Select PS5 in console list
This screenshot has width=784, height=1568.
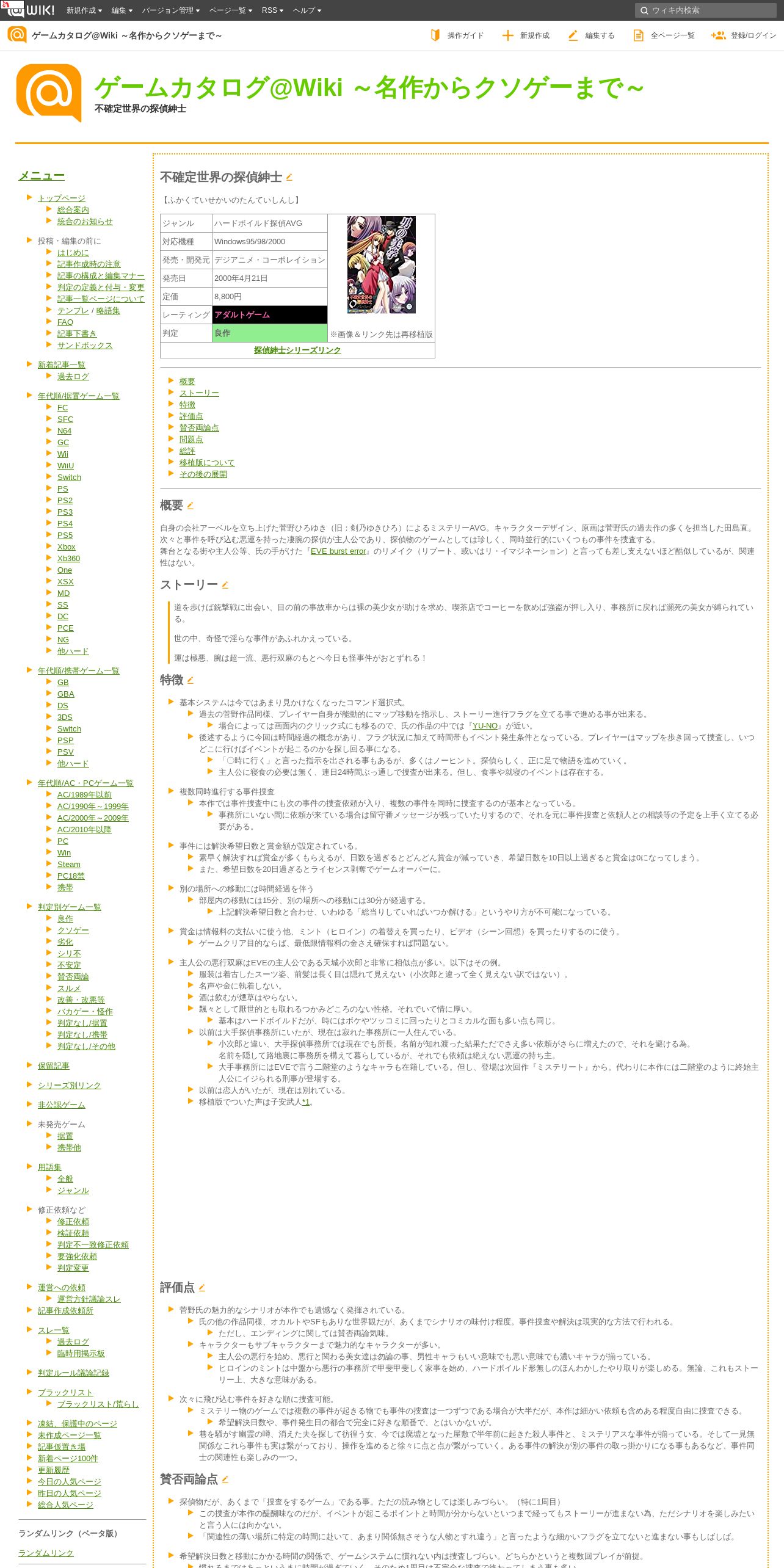point(65,535)
